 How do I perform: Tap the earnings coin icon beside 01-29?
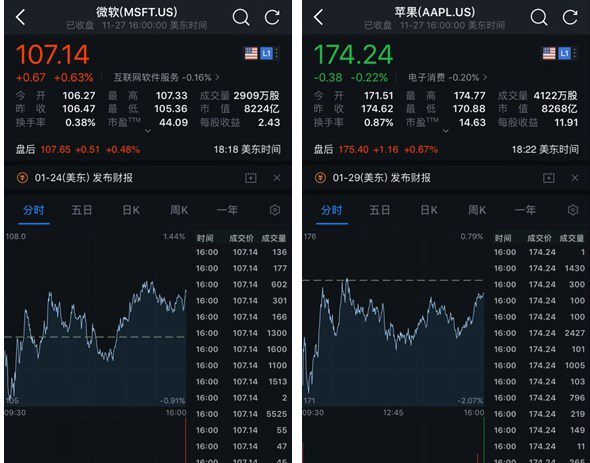tap(320, 178)
